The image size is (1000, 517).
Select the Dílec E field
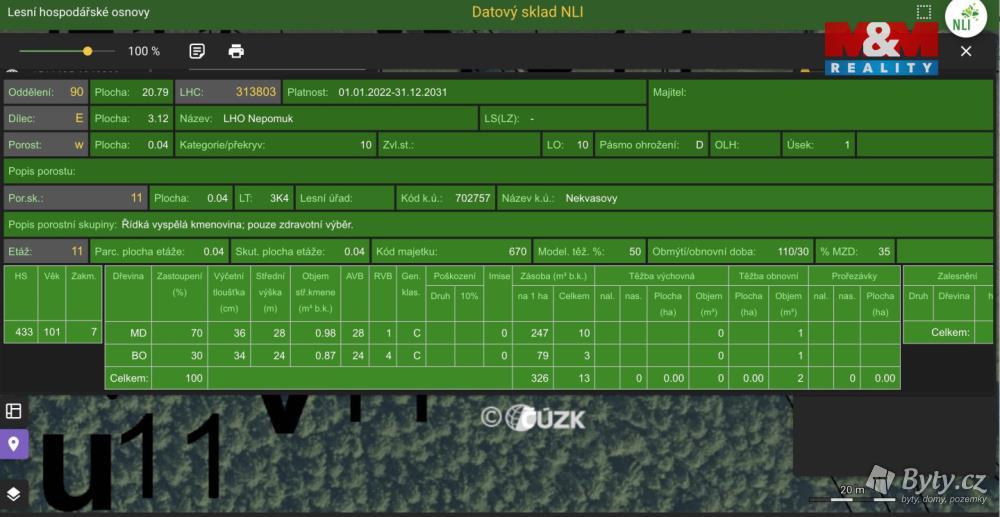(x=46, y=118)
